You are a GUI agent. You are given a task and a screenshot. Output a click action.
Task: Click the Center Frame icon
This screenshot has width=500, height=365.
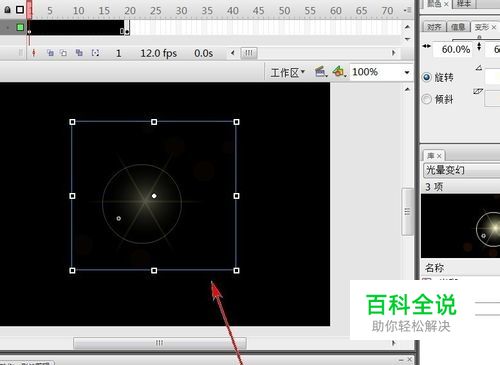[x=34, y=53]
